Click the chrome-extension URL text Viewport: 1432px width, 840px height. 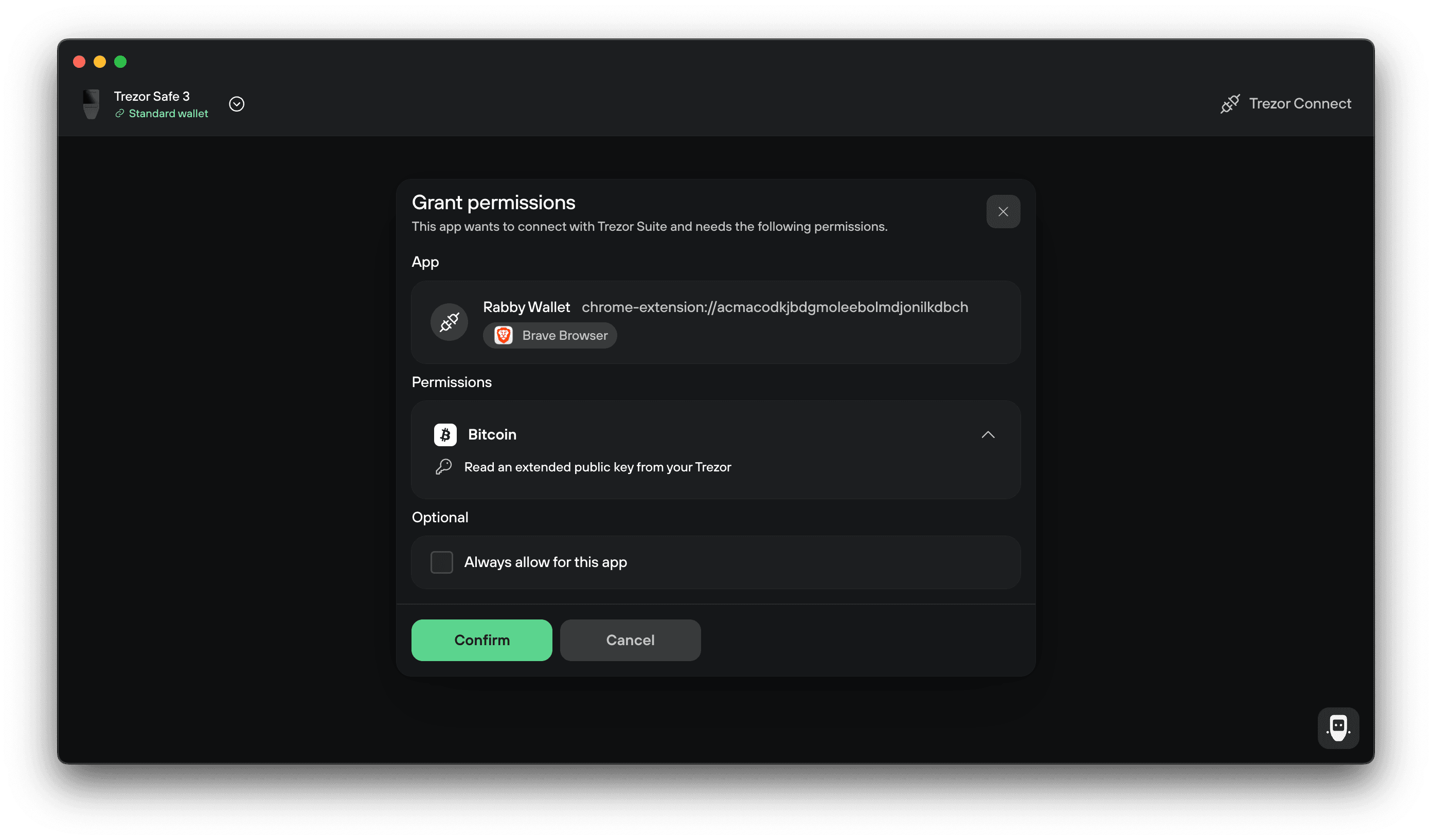[775, 307]
